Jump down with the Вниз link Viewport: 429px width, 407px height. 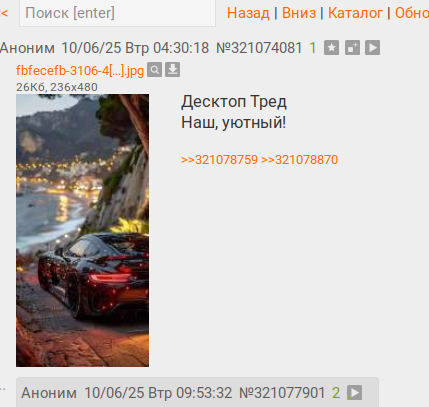pos(299,13)
